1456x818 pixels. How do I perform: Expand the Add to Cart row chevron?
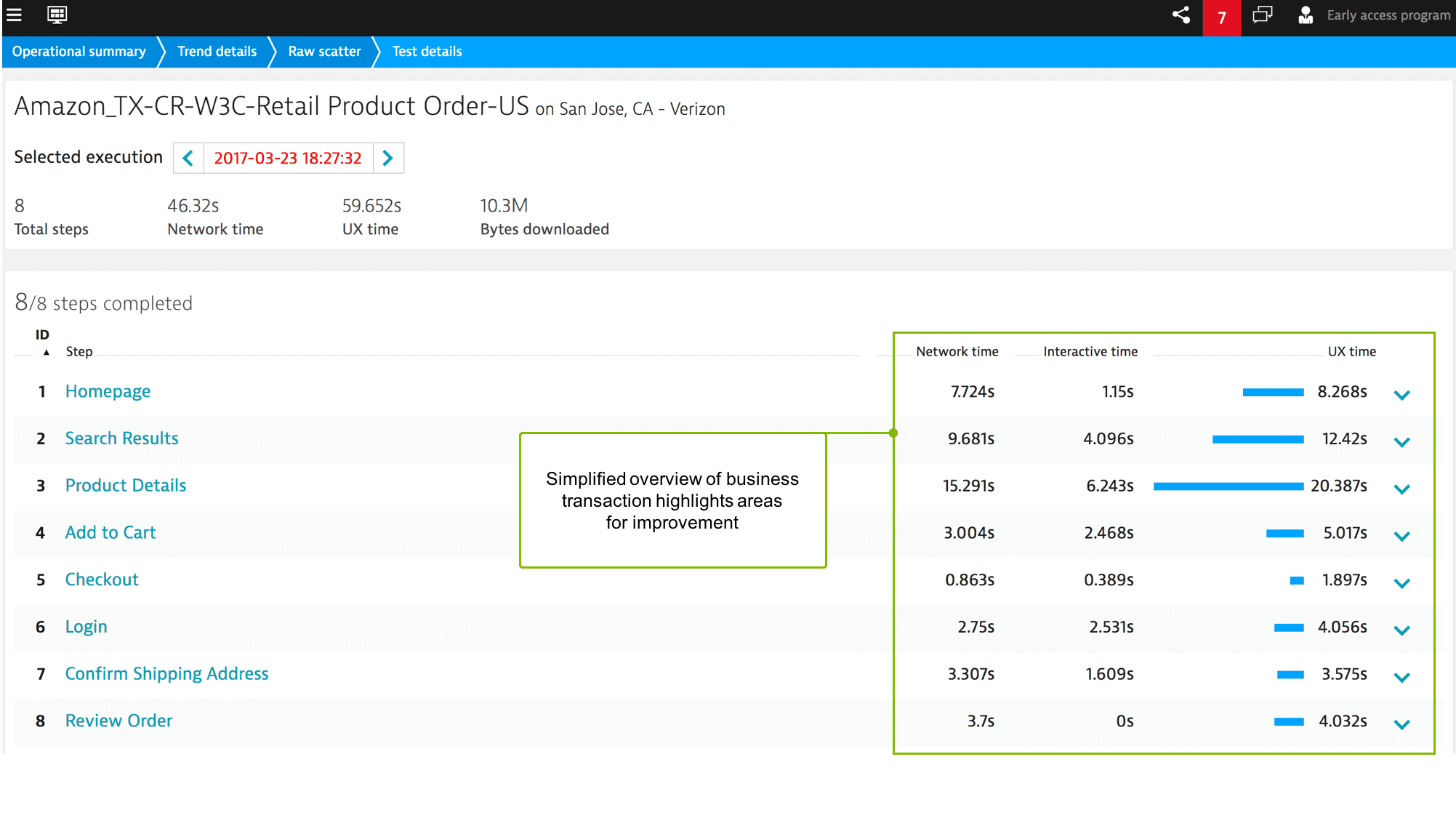coord(1402,536)
